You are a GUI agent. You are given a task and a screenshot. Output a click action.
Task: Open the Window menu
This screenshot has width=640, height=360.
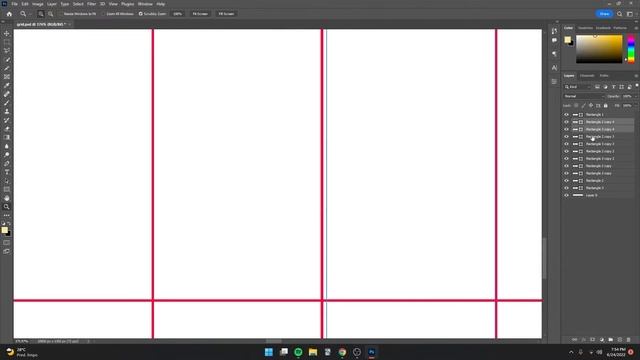(x=145, y=4)
